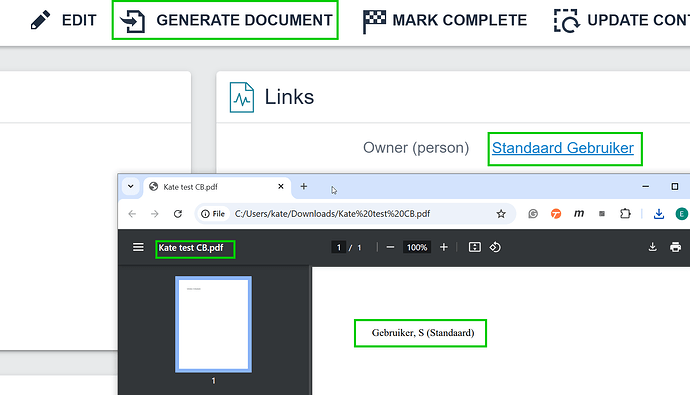Image resolution: width=690 pixels, height=395 pixels.
Task: Open the Standaard Gebruiker link
Action: [563, 148]
